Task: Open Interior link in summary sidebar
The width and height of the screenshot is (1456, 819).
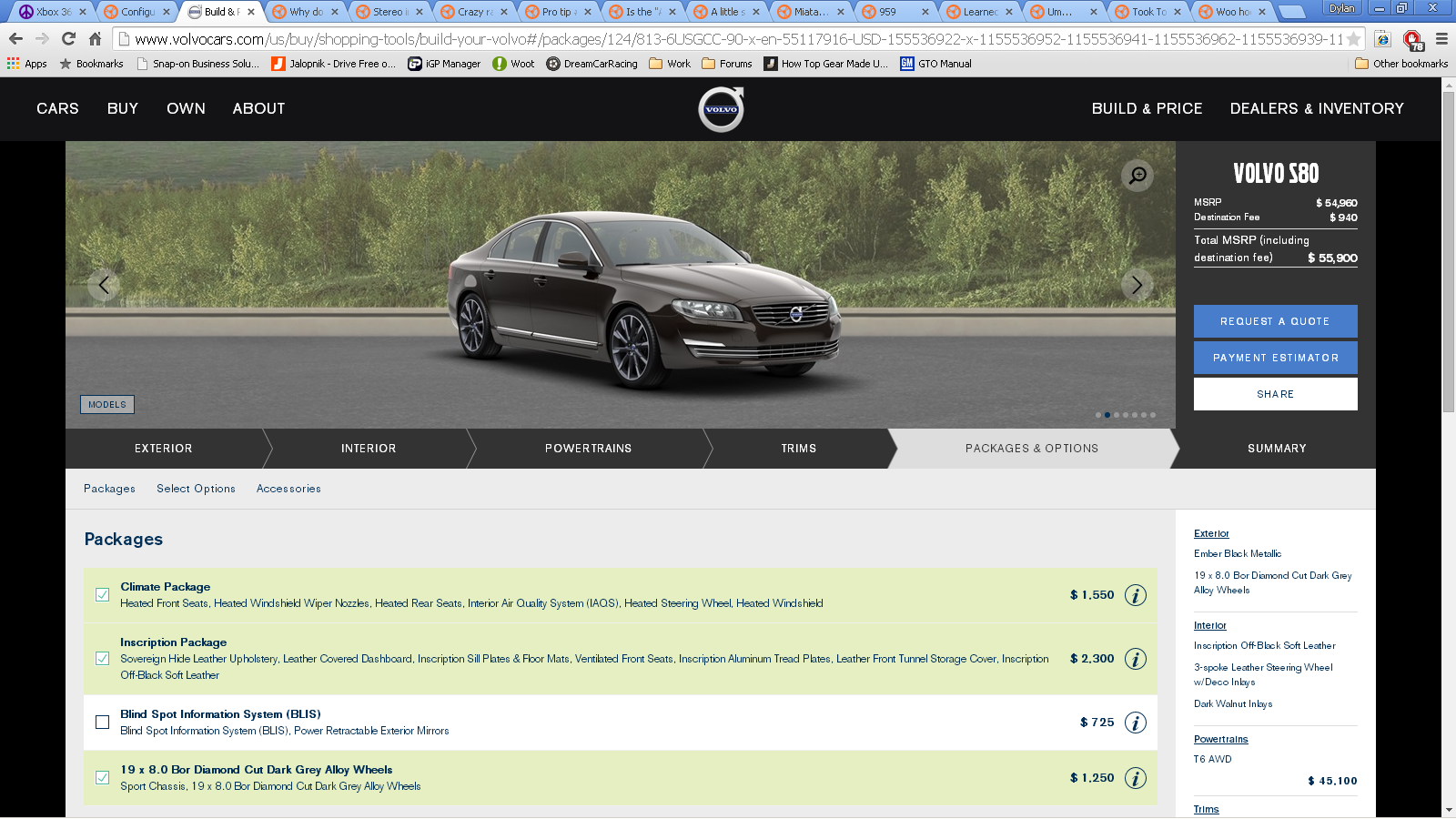Action: tap(1209, 625)
